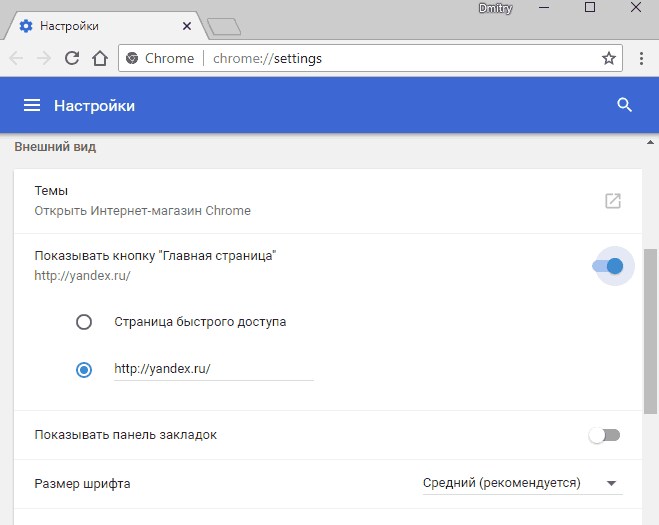Screen dimensions: 659x525
Task: Minimize the Chrome window
Action: click(544, 8)
